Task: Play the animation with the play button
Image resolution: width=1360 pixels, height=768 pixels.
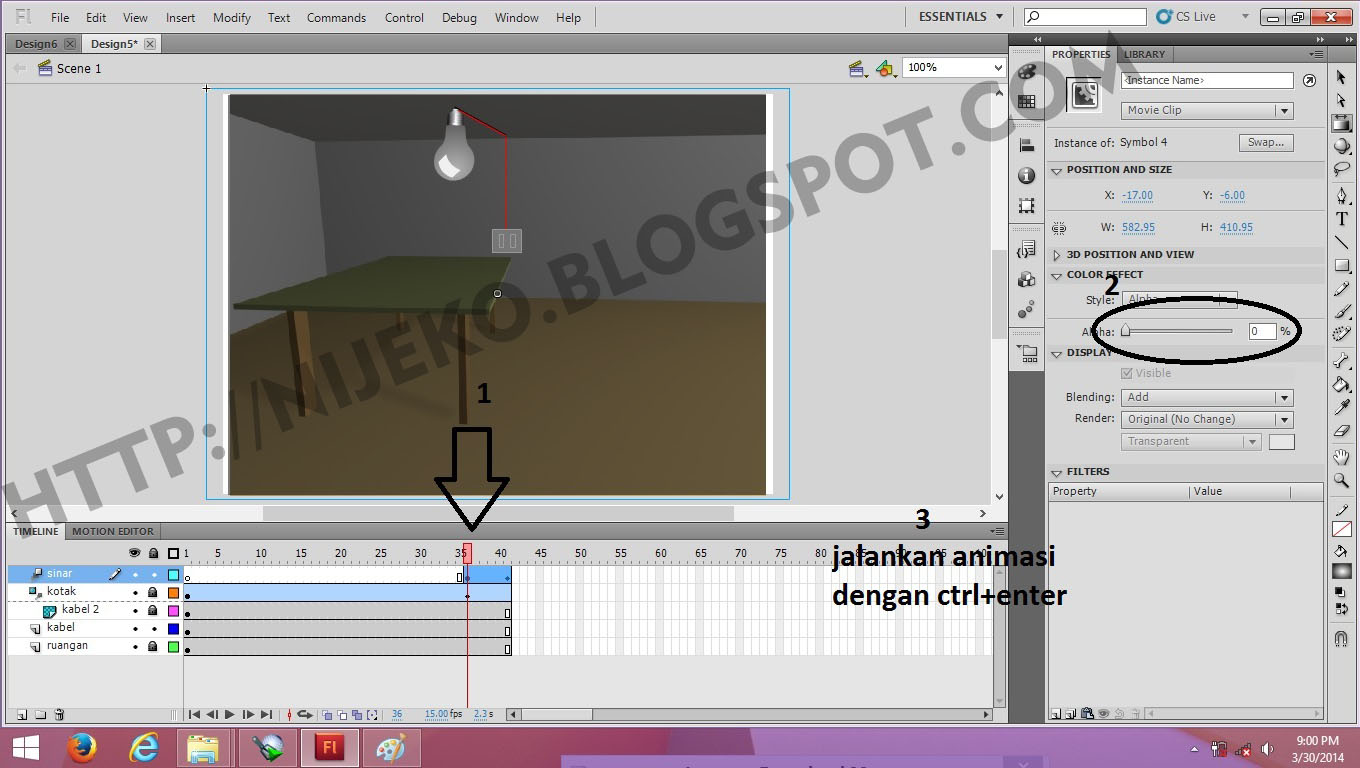Action: coord(228,714)
